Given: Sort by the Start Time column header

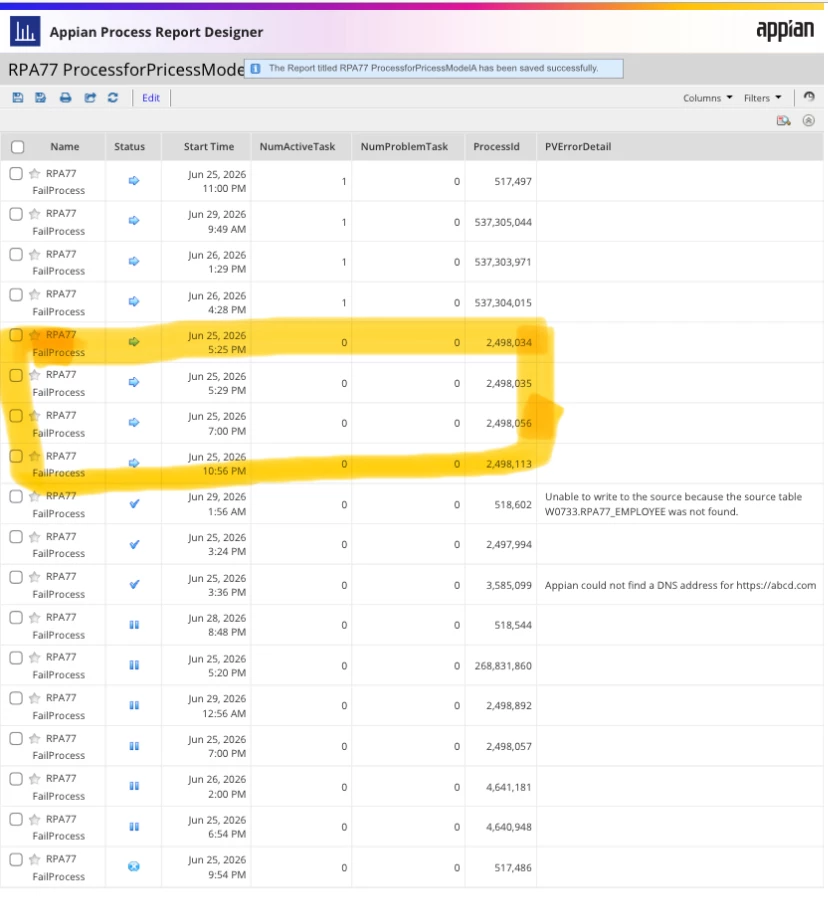Looking at the screenshot, I should tap(209, 146).
